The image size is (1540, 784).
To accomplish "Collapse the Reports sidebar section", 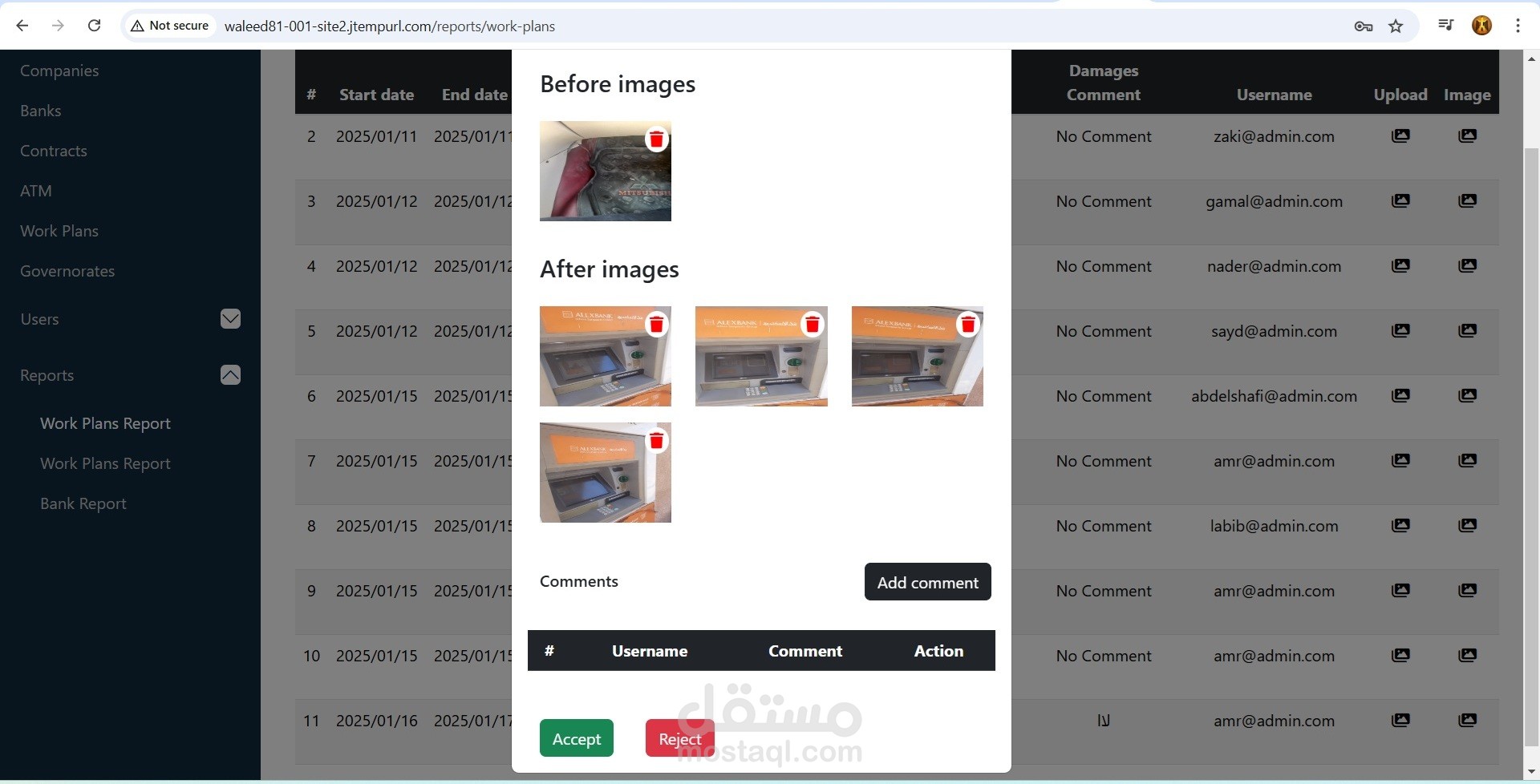I will [230, 375].
